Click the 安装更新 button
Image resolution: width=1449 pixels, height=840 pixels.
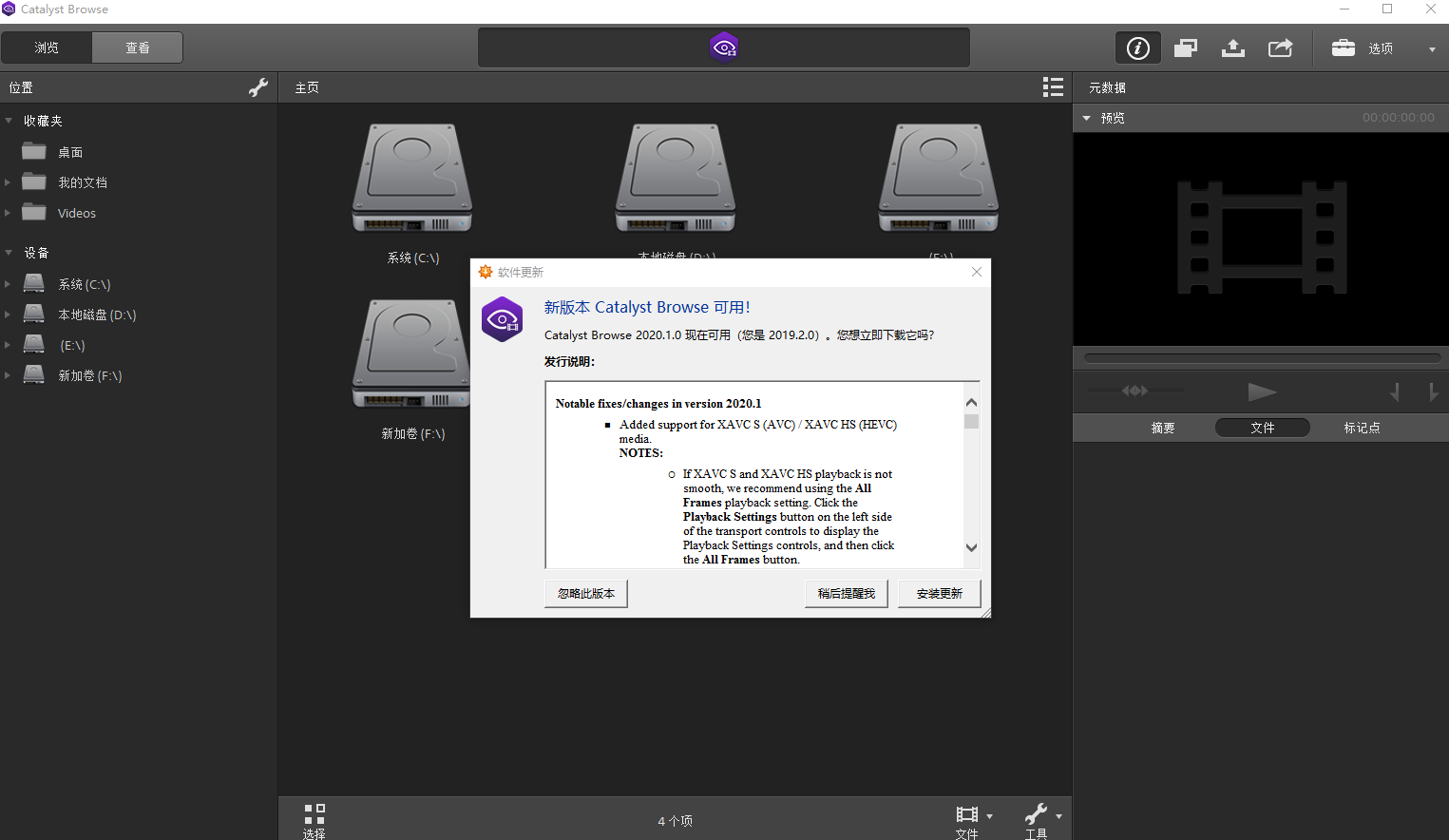[940, 594]
